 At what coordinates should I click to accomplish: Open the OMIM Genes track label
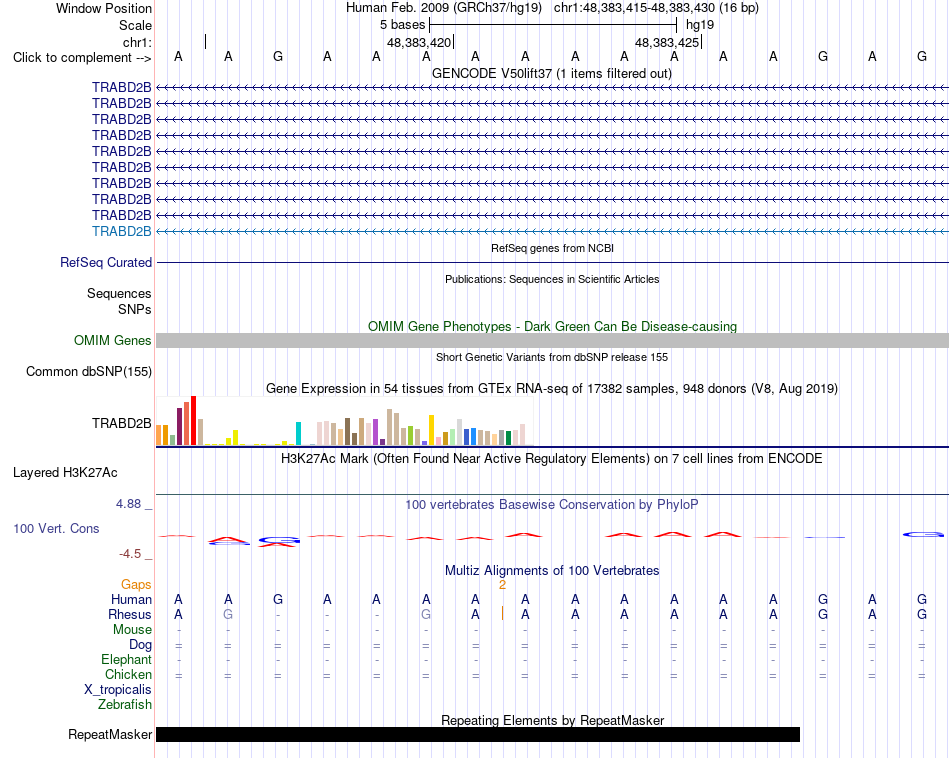[x=112, y=341]
